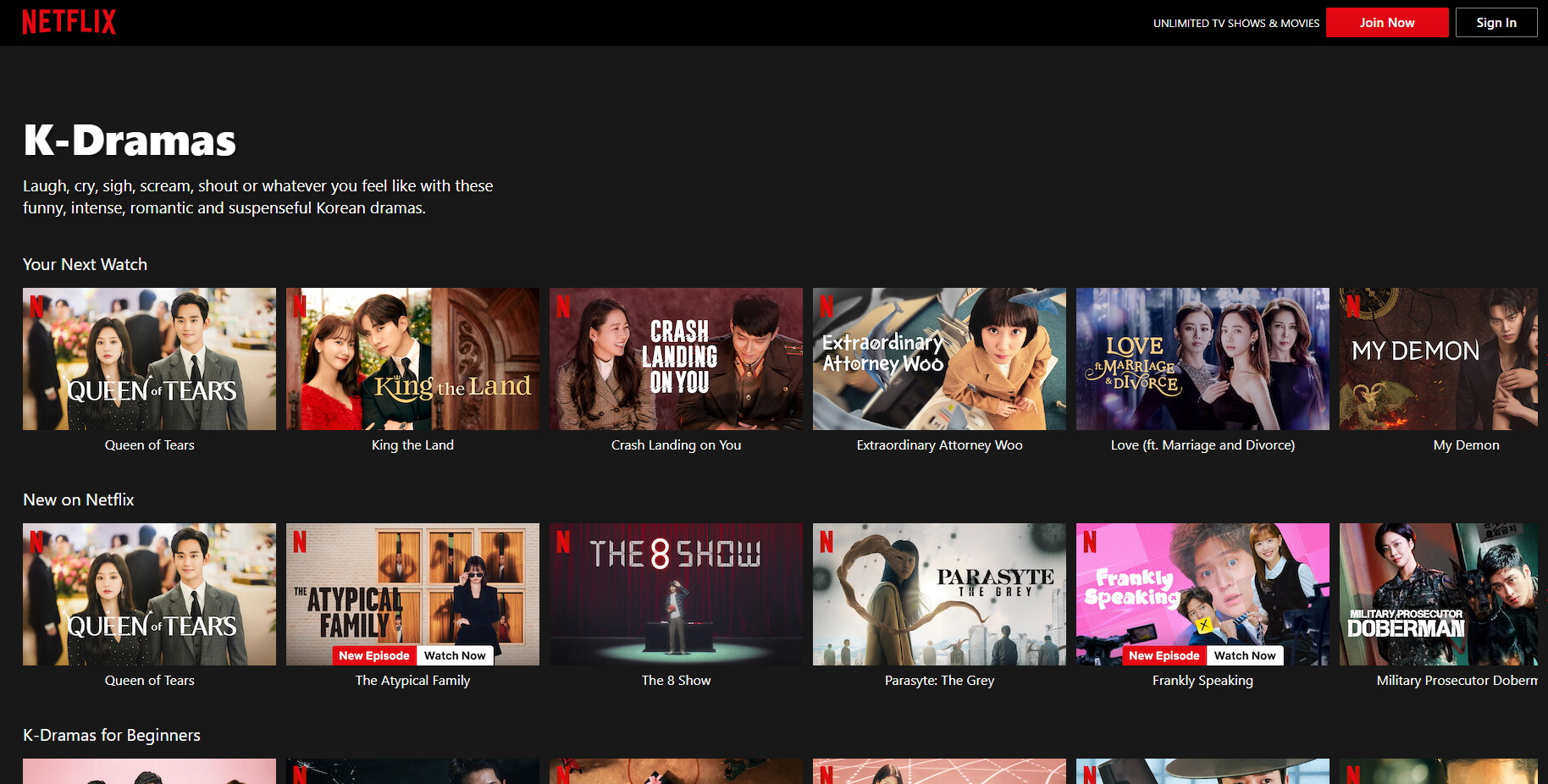Select The 8 Show poster thumbnail
Image resolution: width=1548 pixels, height=784 pixels.
tap(676, 594)
